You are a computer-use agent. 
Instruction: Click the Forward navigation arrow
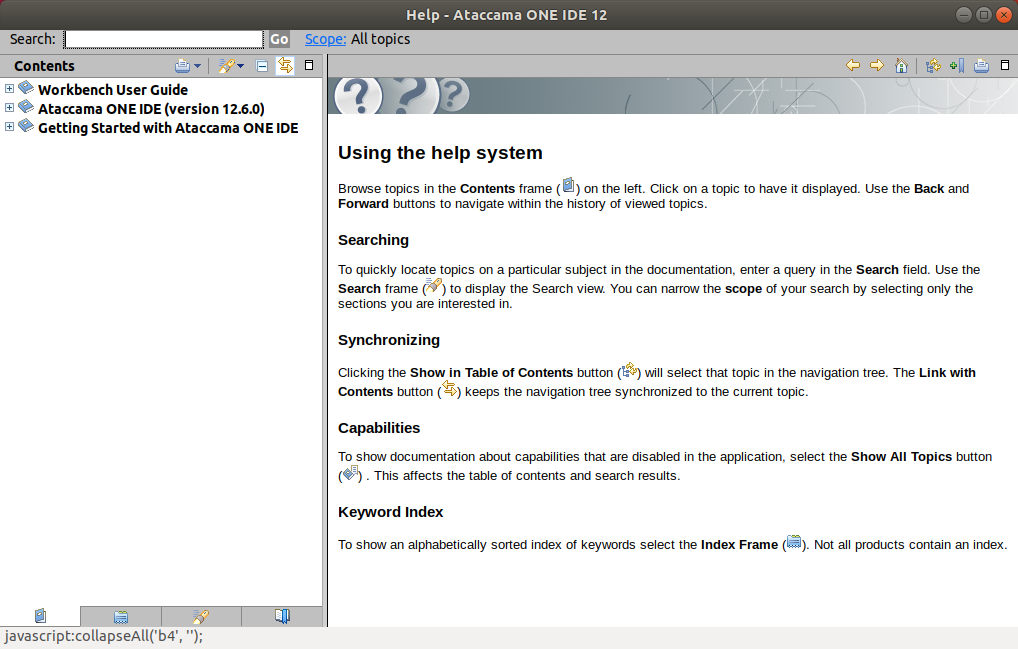(x=877, y=65)
